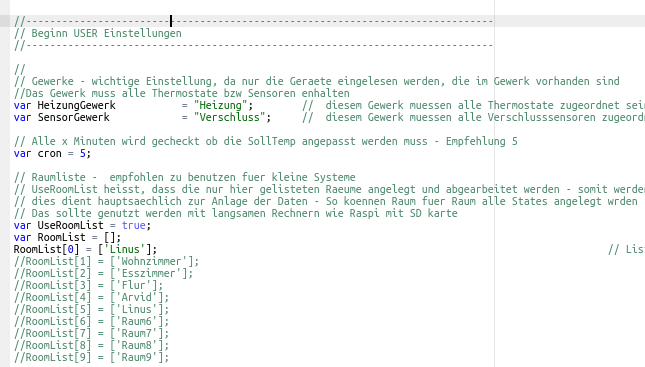This screenshot has height=367, width=645.
Task: Click the highlighted dashed line at top
Action: [x=253, y=21]
